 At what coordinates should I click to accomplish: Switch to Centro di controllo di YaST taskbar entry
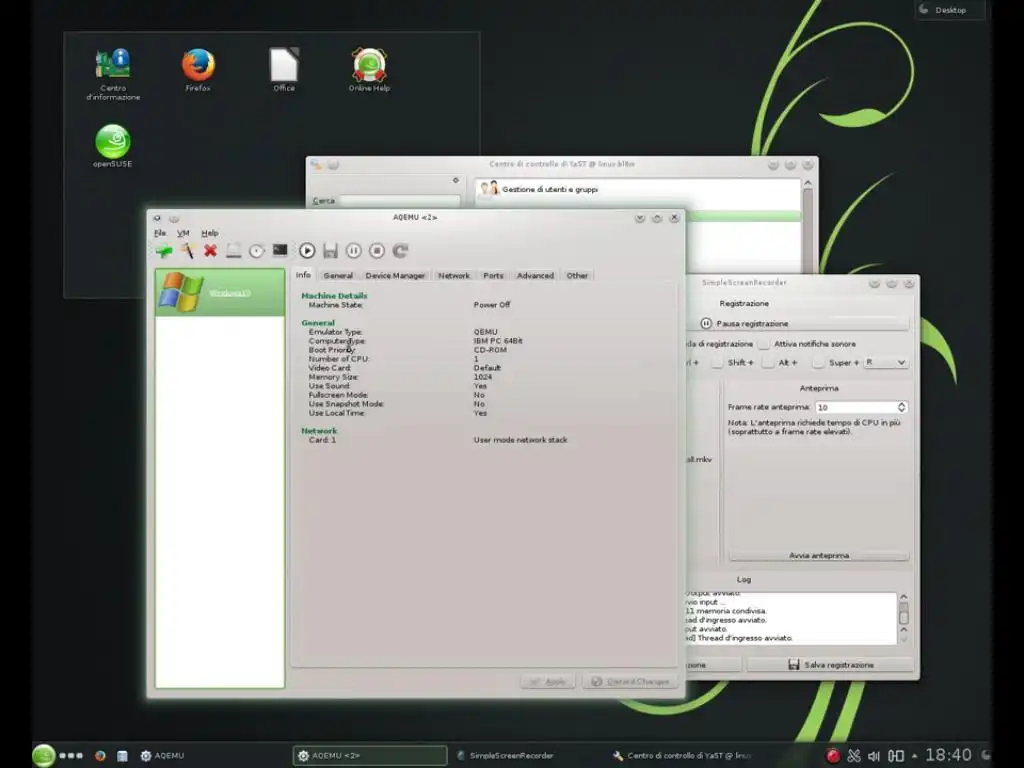coord(682,756)
